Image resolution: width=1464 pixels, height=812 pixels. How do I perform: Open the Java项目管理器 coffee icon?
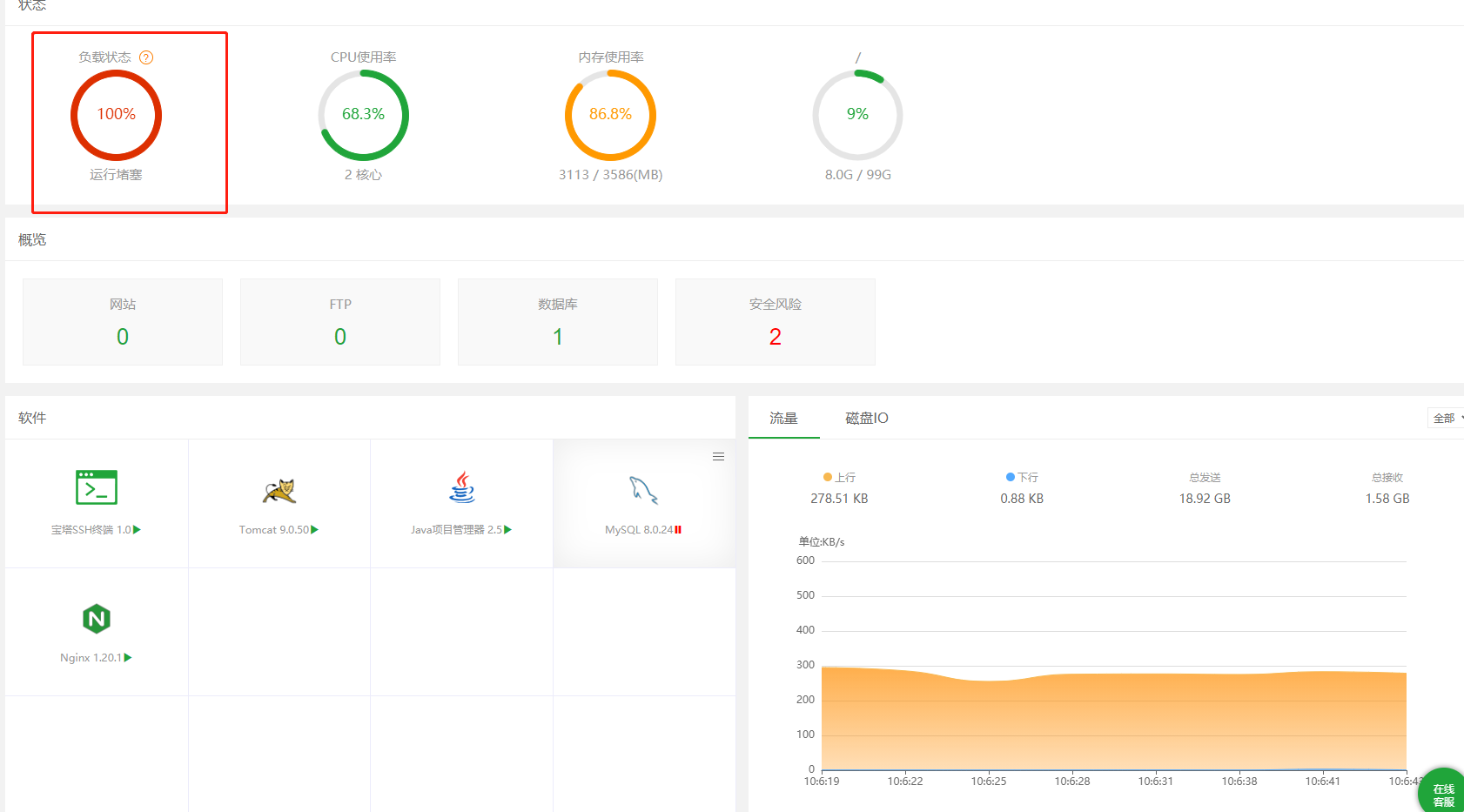[462, 487]
